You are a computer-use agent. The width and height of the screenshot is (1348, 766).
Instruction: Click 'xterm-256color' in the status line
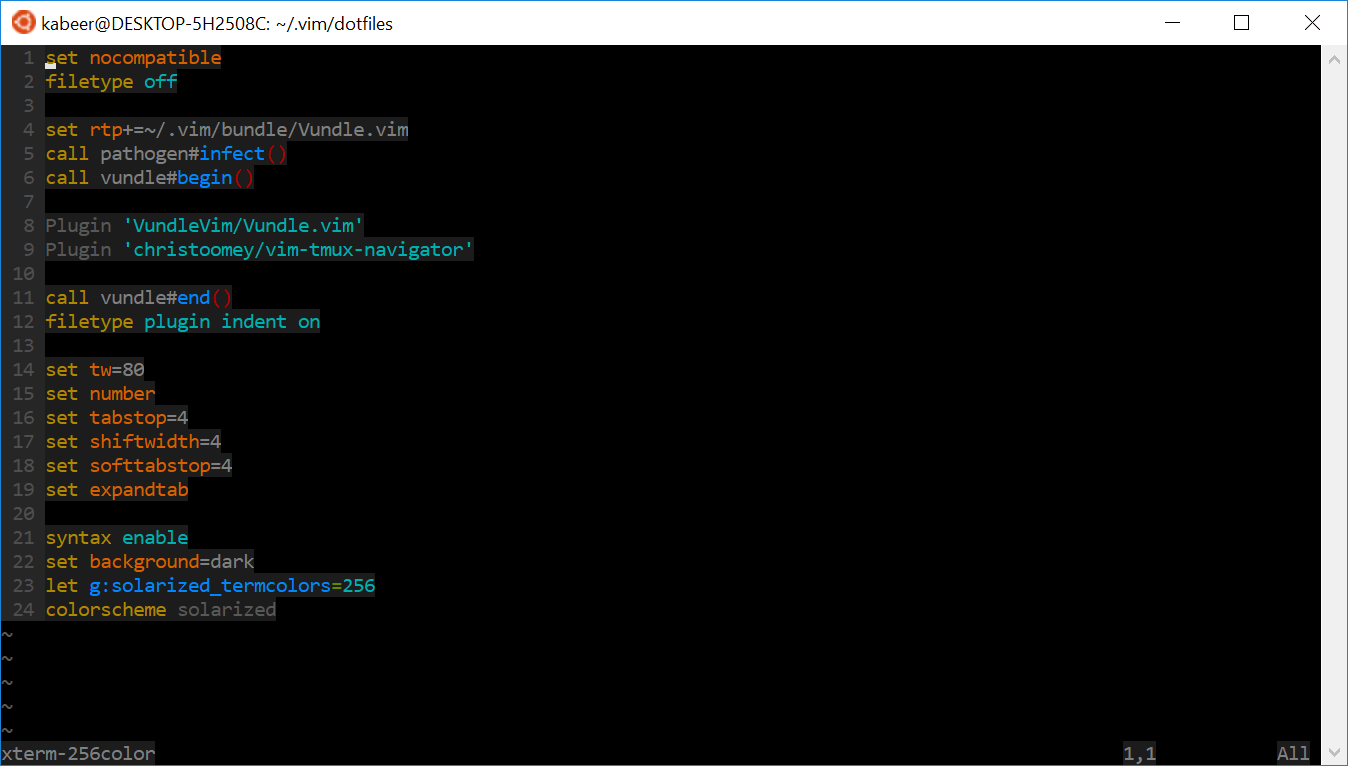(78, 753)
